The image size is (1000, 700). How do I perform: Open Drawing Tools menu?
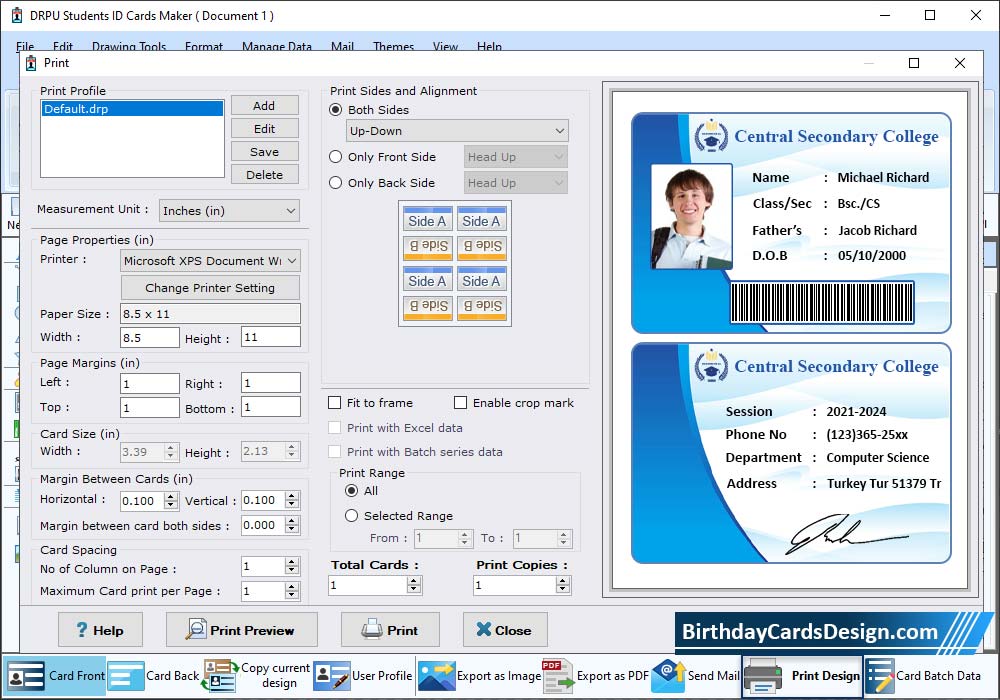coord(129,46)
